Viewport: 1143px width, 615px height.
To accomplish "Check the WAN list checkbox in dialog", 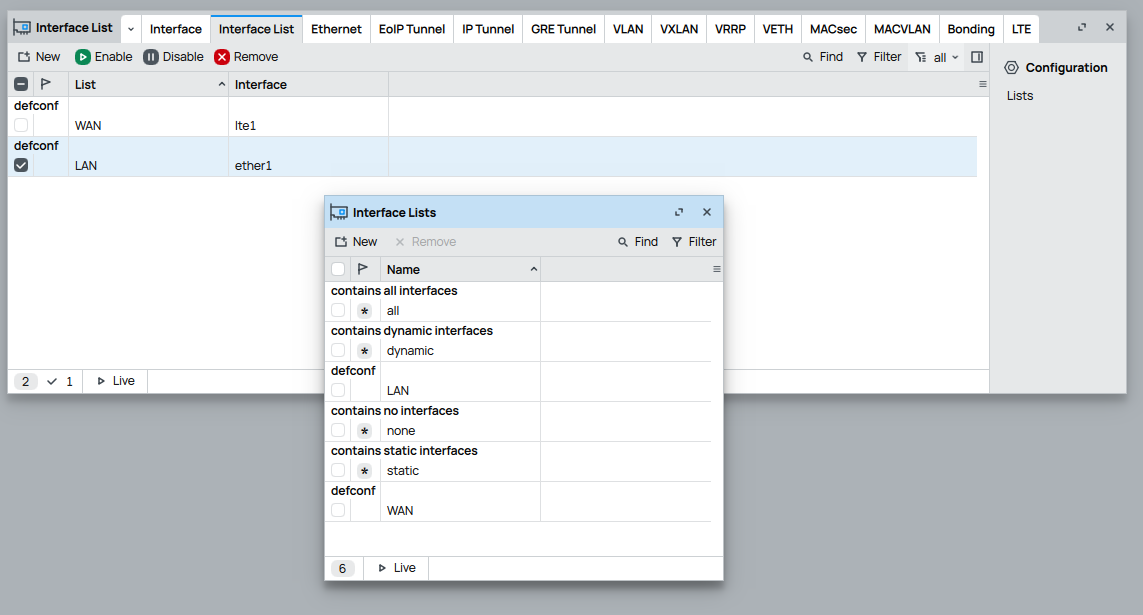I will point(338,511).
